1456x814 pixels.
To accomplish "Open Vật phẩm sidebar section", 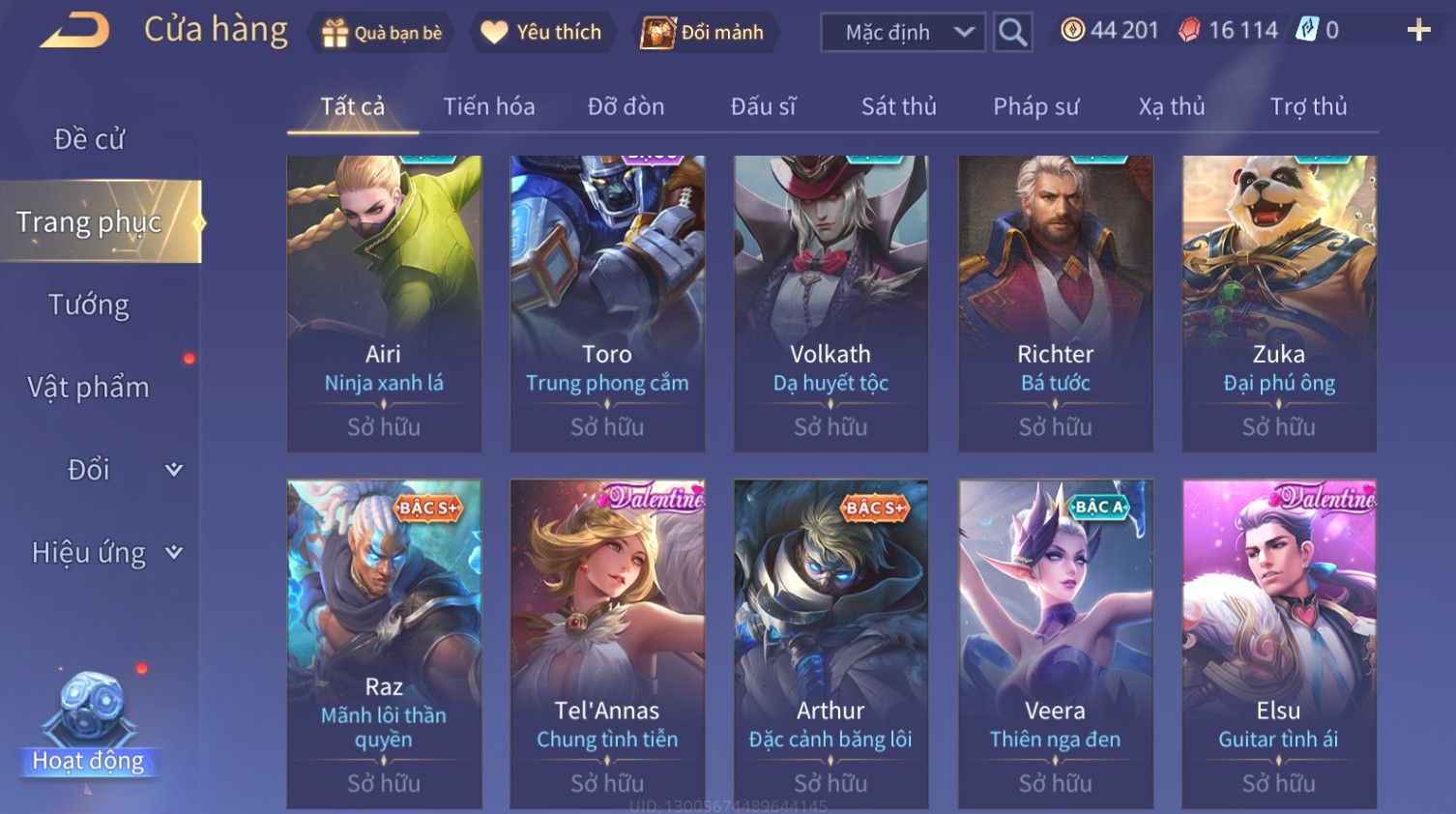I will 89,388.
